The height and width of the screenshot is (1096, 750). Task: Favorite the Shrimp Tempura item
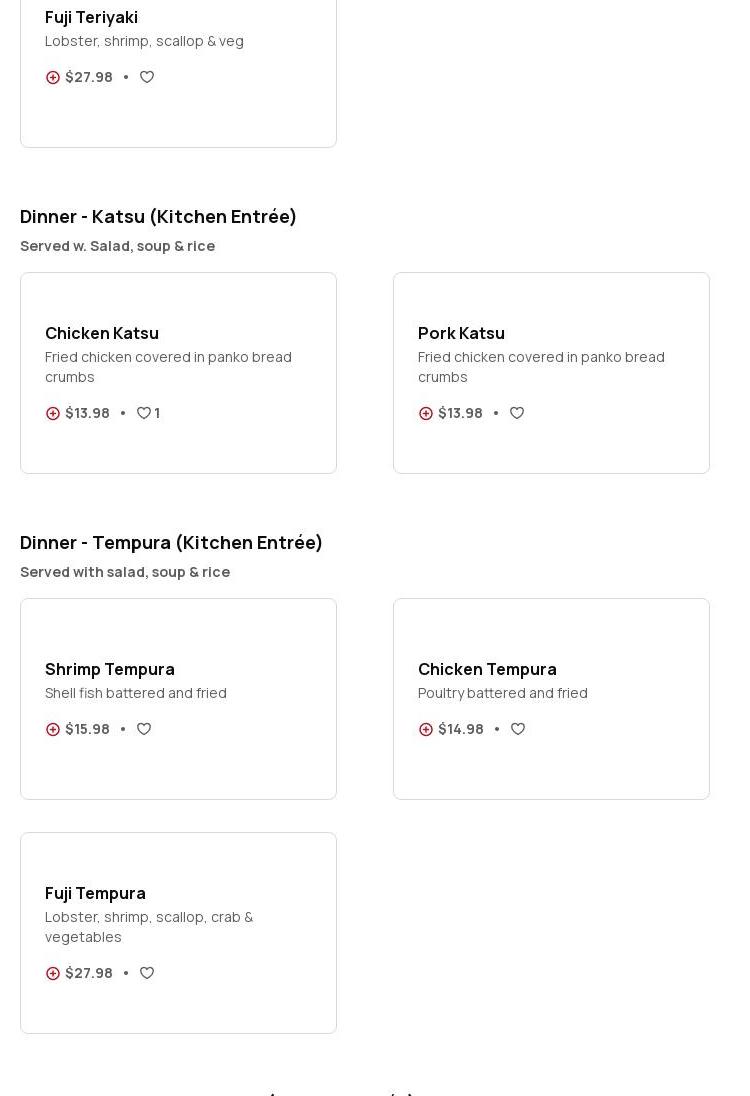click(x=144, y=729)
